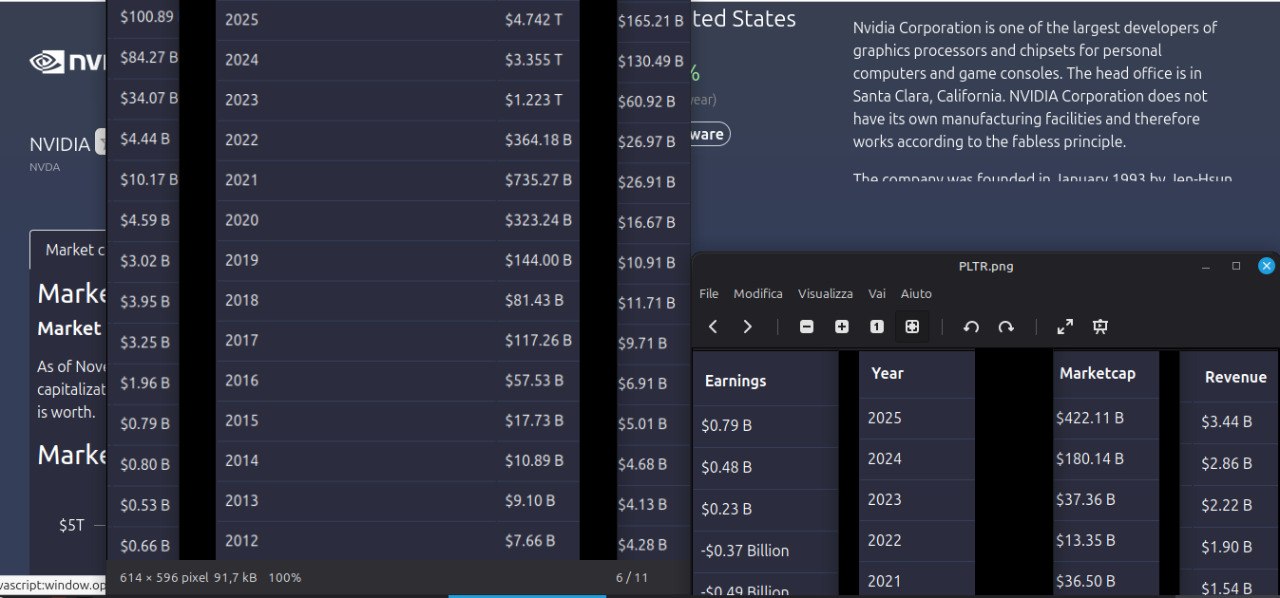Select the Market cap tab on NVIDIA page
The image size is (1280, 598).
click(68, 250)
